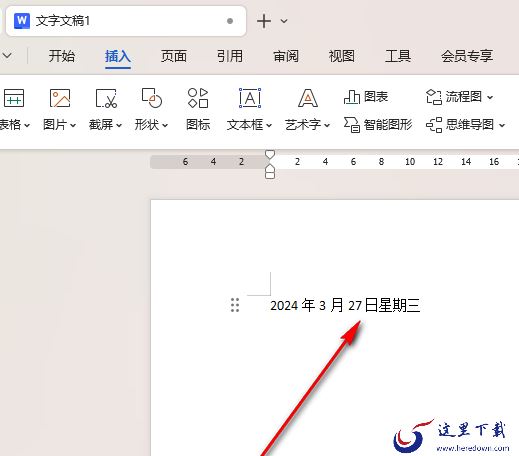Open the 审阅 (Review) tab
This screenshot has width=519, height=456.
[286, 56]
